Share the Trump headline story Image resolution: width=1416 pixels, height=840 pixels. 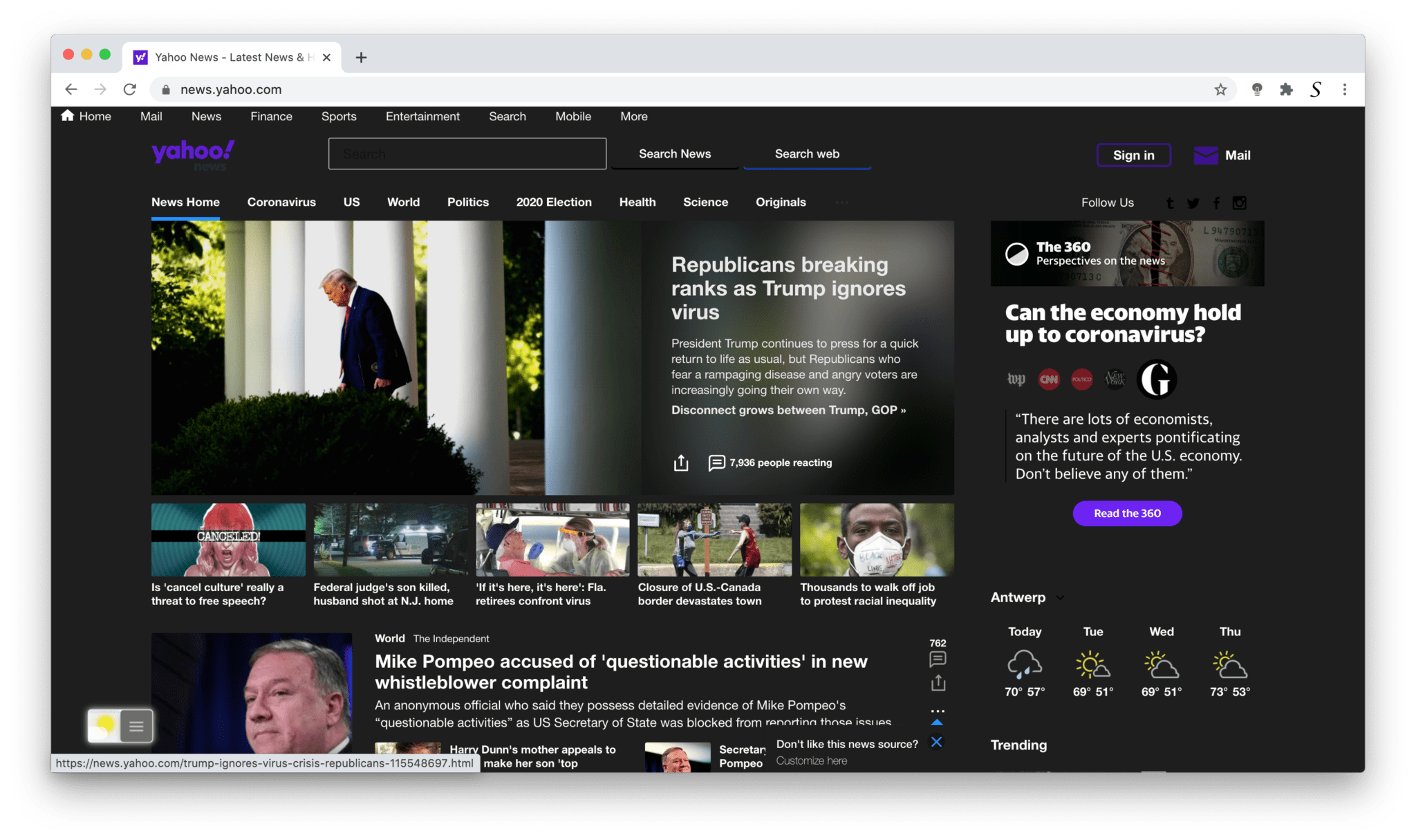click(680, 463)
